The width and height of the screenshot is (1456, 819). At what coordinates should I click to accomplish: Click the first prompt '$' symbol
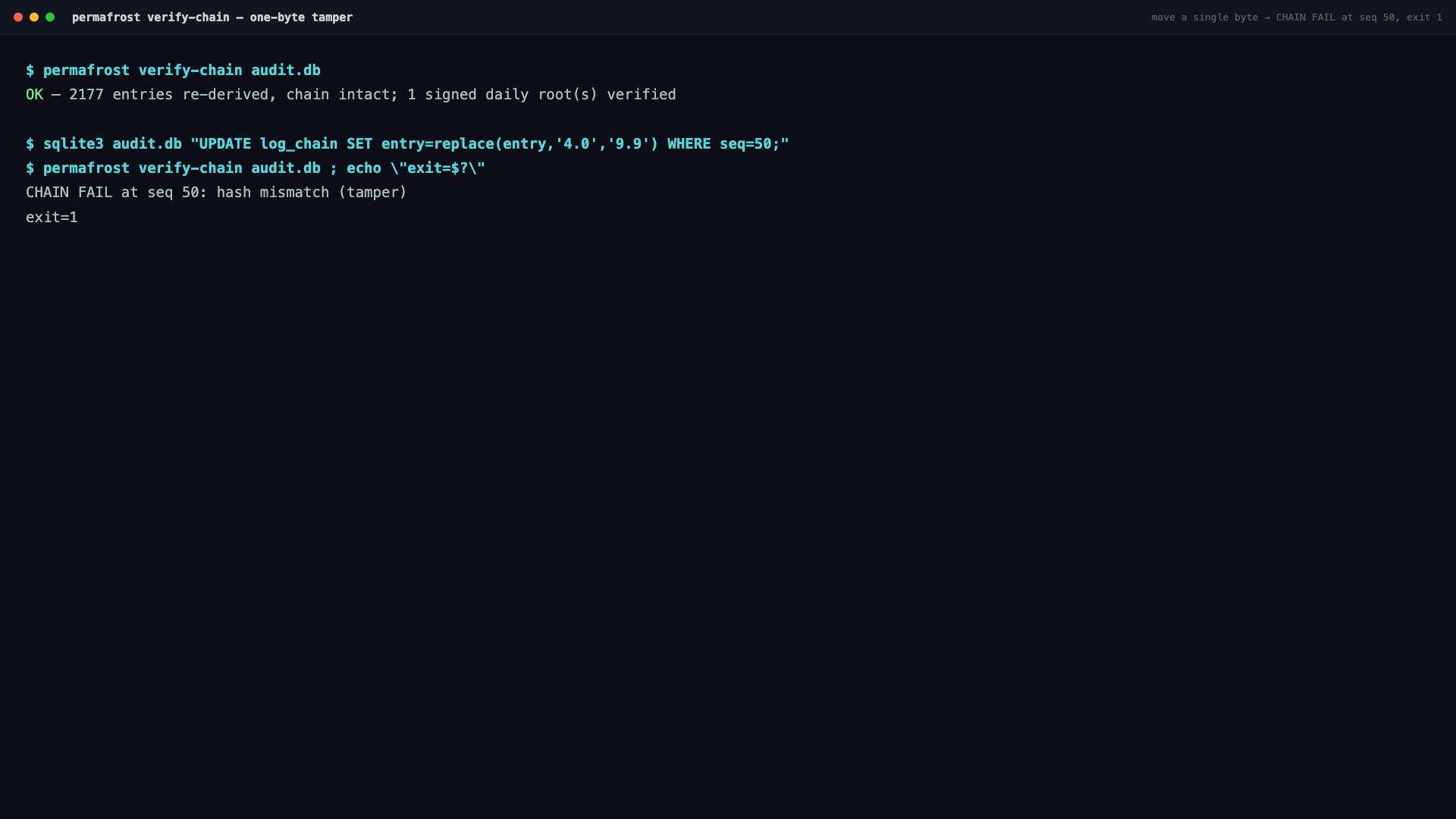30,70
